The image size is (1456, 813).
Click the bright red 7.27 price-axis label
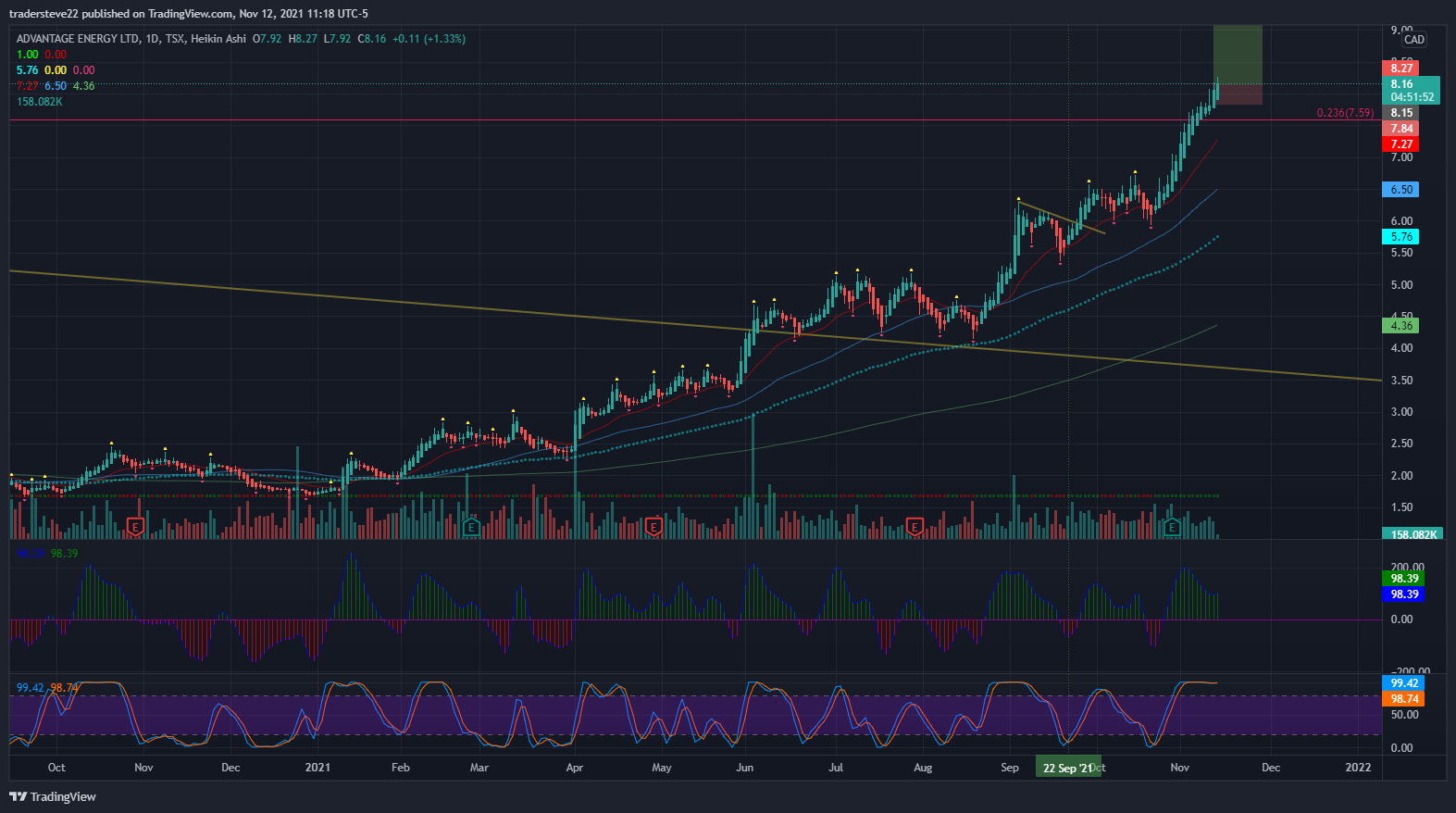pos(1401,144)
